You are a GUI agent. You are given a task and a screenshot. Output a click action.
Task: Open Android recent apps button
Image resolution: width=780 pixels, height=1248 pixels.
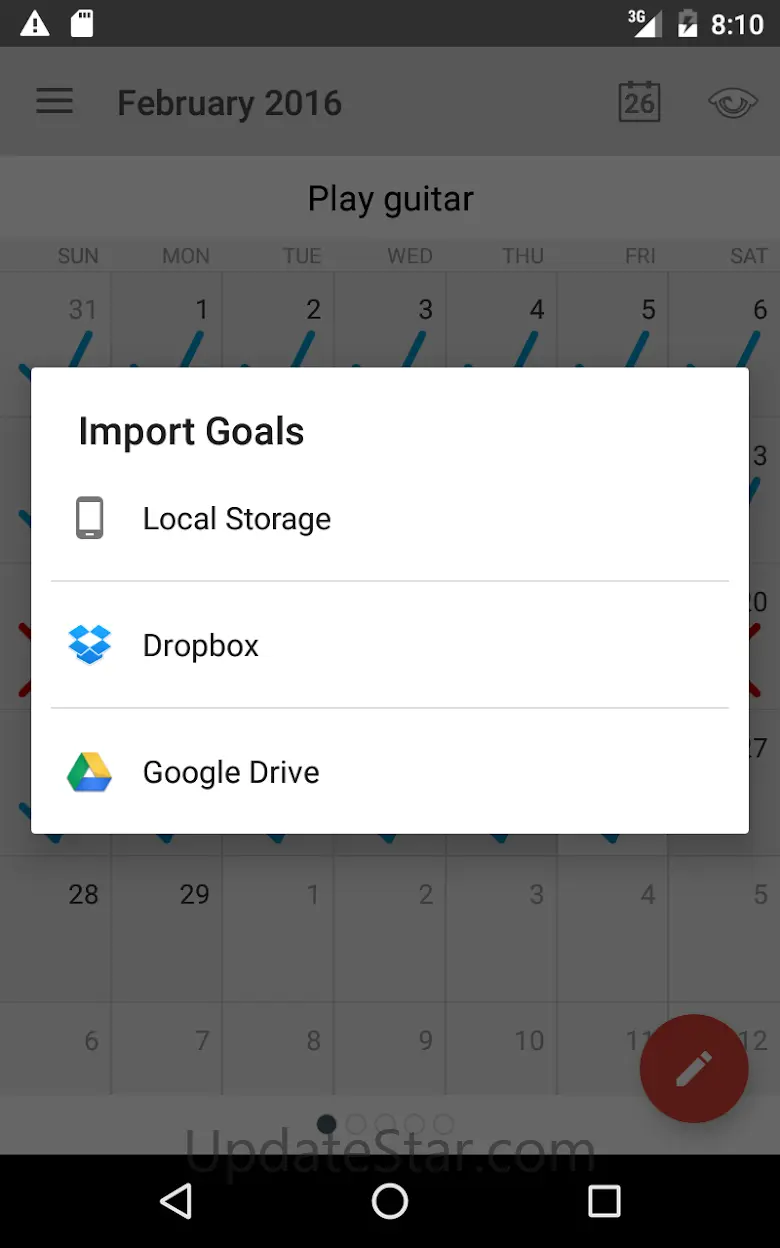pyautogui.click(x=604, y=1201)
